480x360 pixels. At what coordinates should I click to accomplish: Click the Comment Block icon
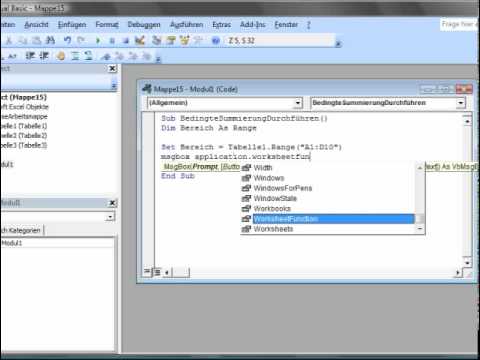point(75,56)
